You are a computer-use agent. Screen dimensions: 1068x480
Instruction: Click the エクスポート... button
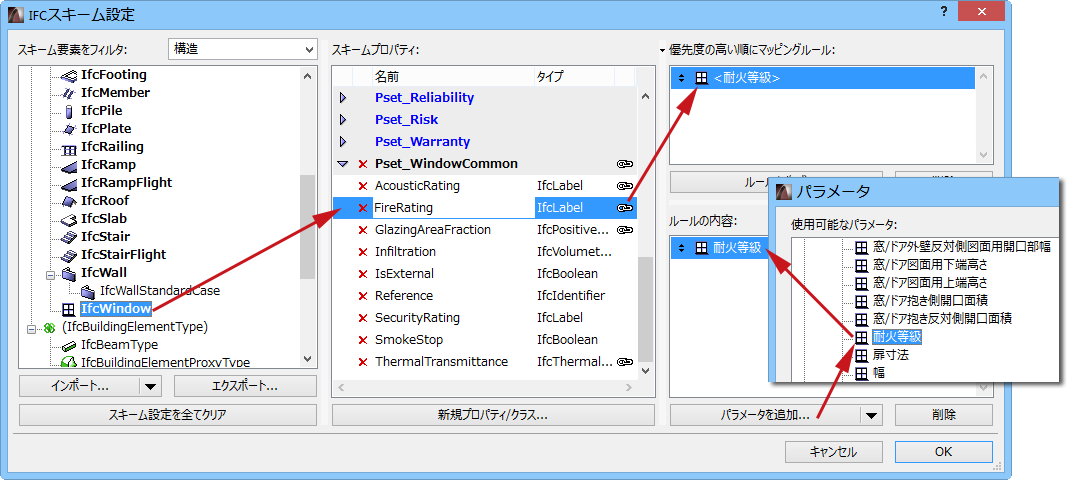245,386
